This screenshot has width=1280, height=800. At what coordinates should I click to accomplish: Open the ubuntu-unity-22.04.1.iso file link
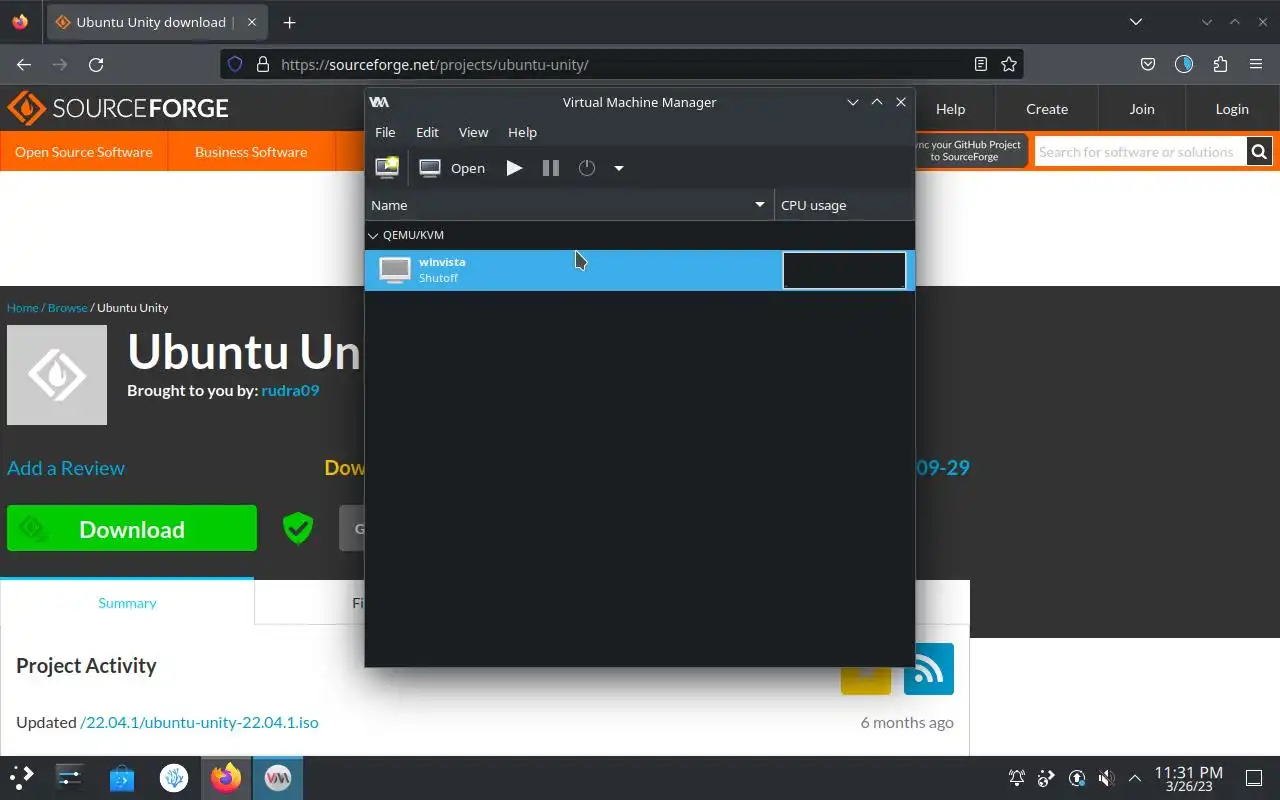(199, 722)
